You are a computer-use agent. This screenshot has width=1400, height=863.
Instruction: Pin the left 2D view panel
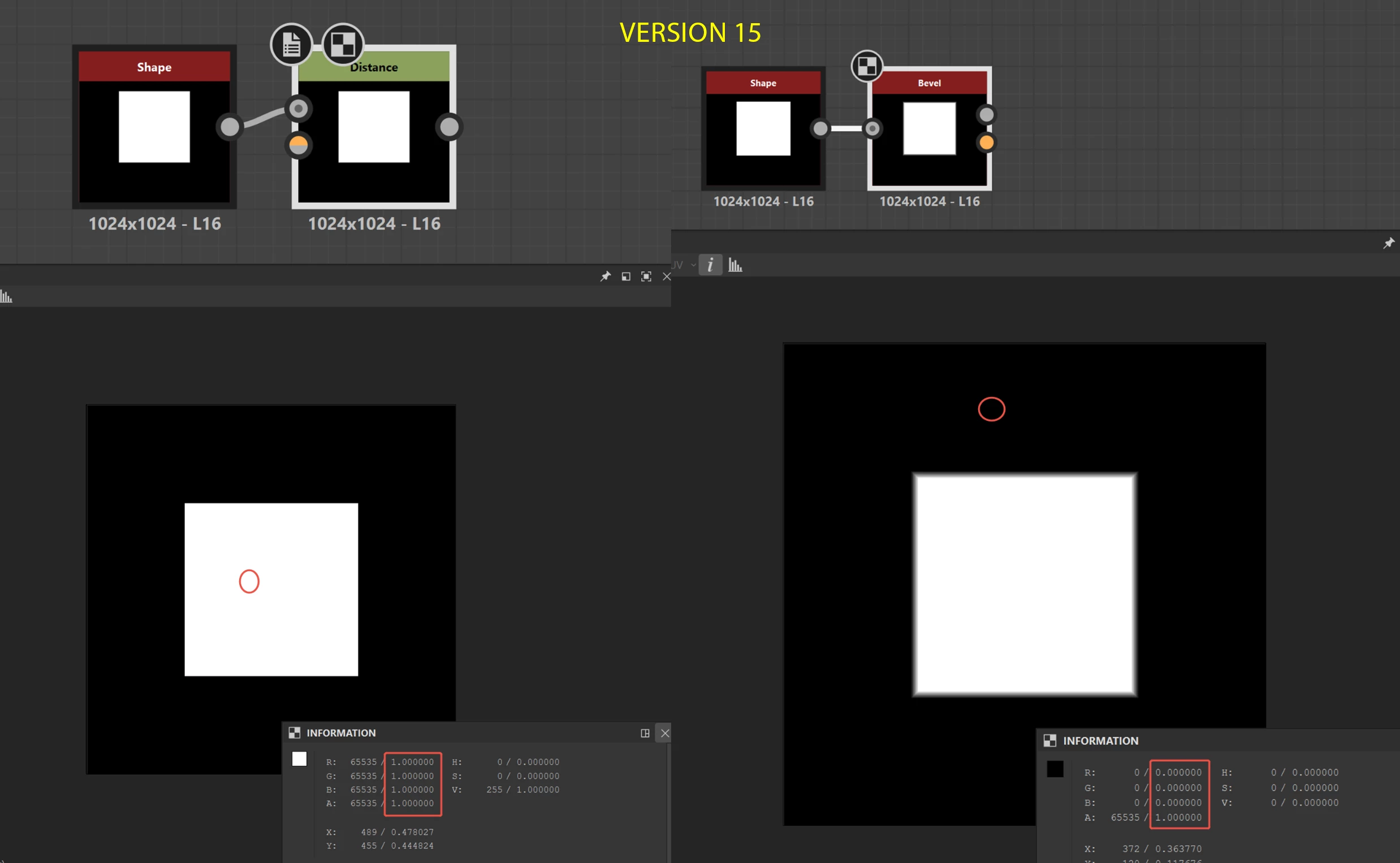click(606, 277)
